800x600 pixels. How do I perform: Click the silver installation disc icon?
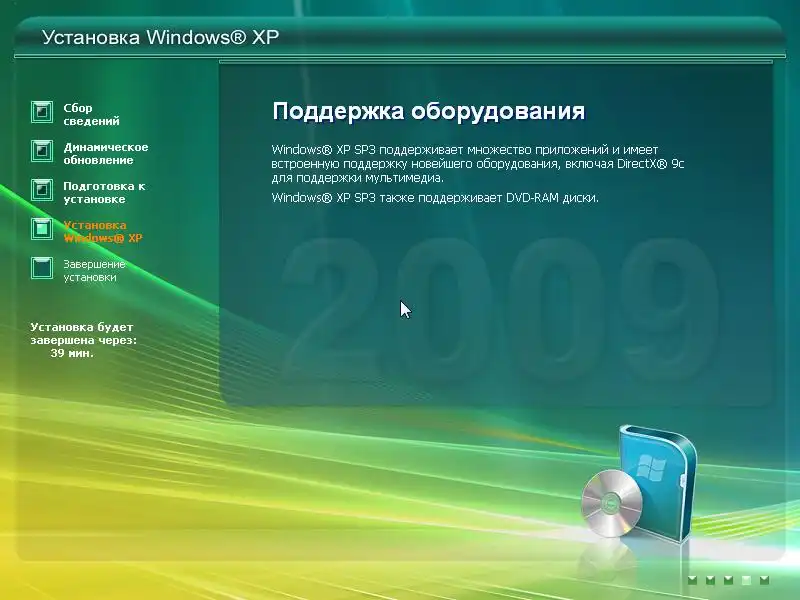click(x=612, y=503)
